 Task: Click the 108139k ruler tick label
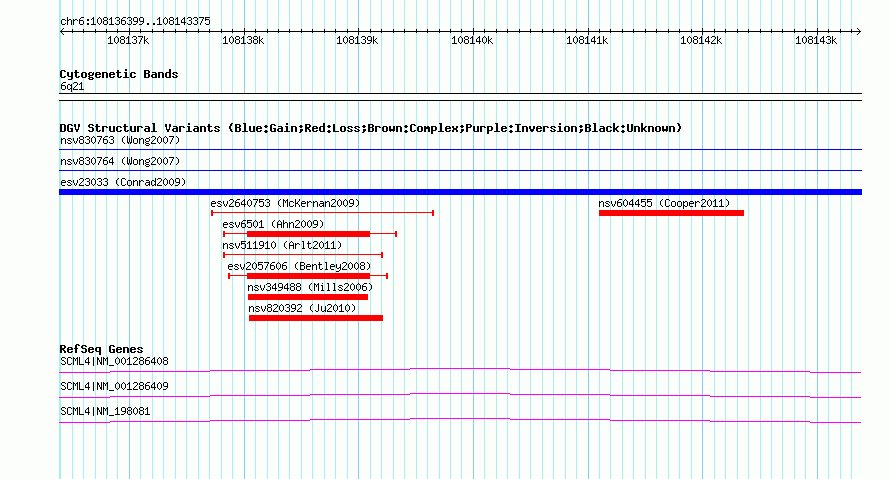tap(357, 40)
